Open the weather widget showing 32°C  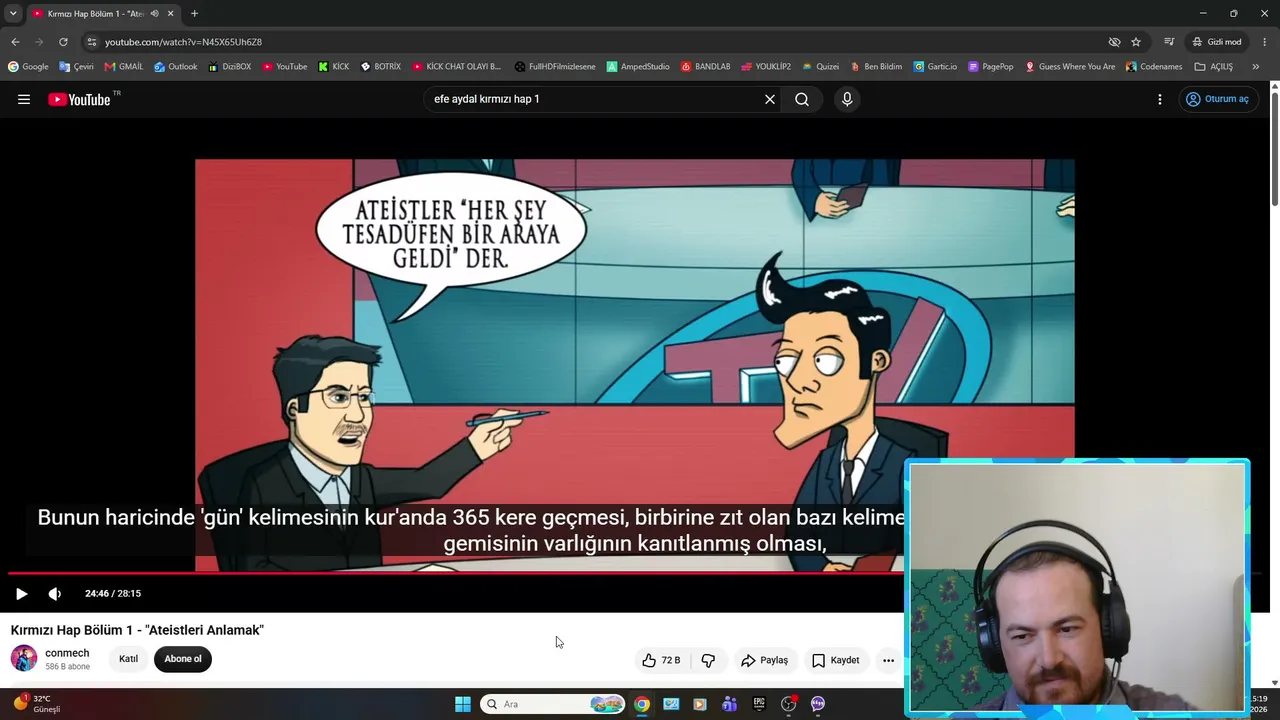[36, 704]
